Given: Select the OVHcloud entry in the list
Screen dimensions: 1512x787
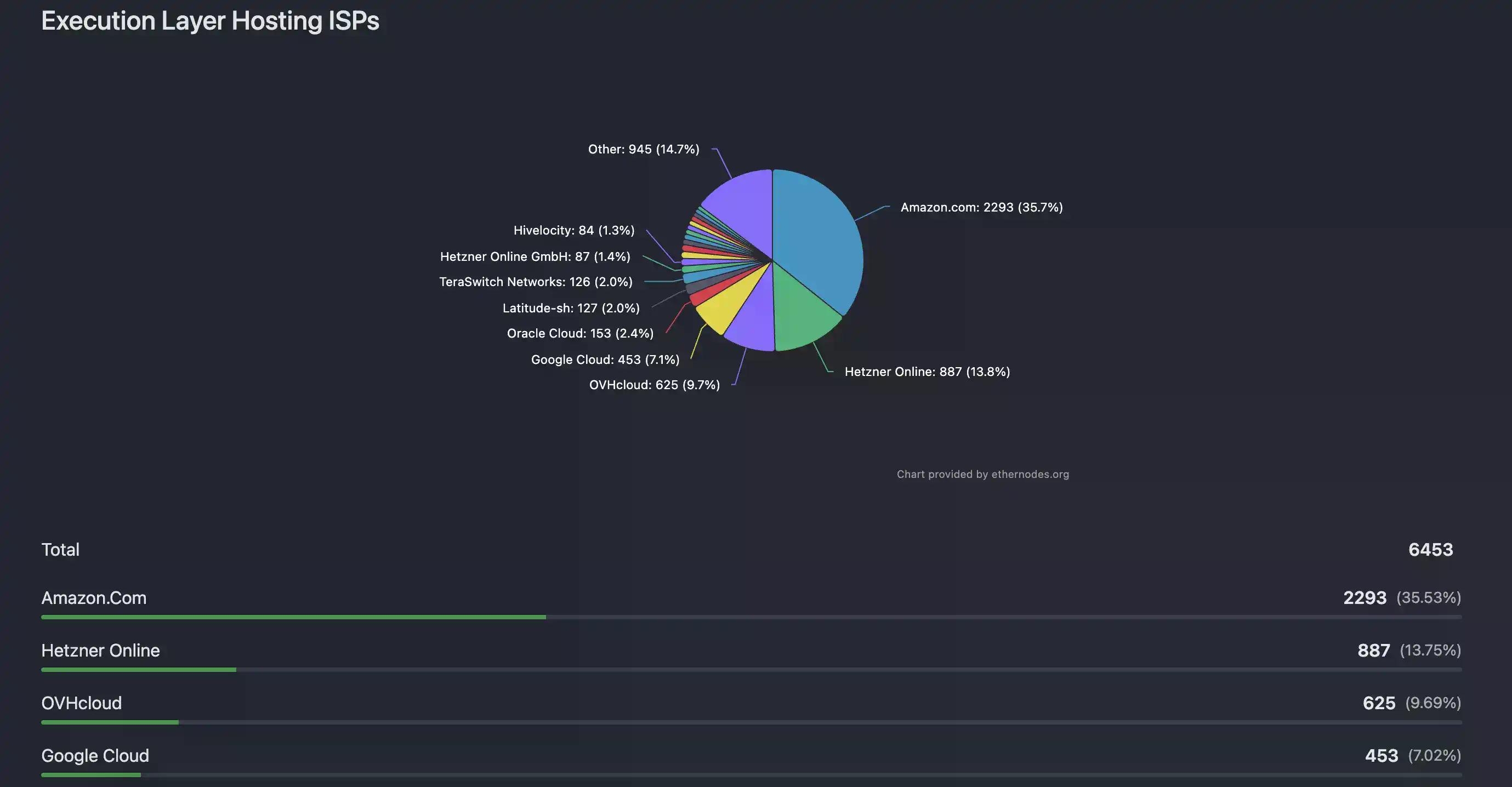Looking at the screenshot, I should [x=82, y=703].
